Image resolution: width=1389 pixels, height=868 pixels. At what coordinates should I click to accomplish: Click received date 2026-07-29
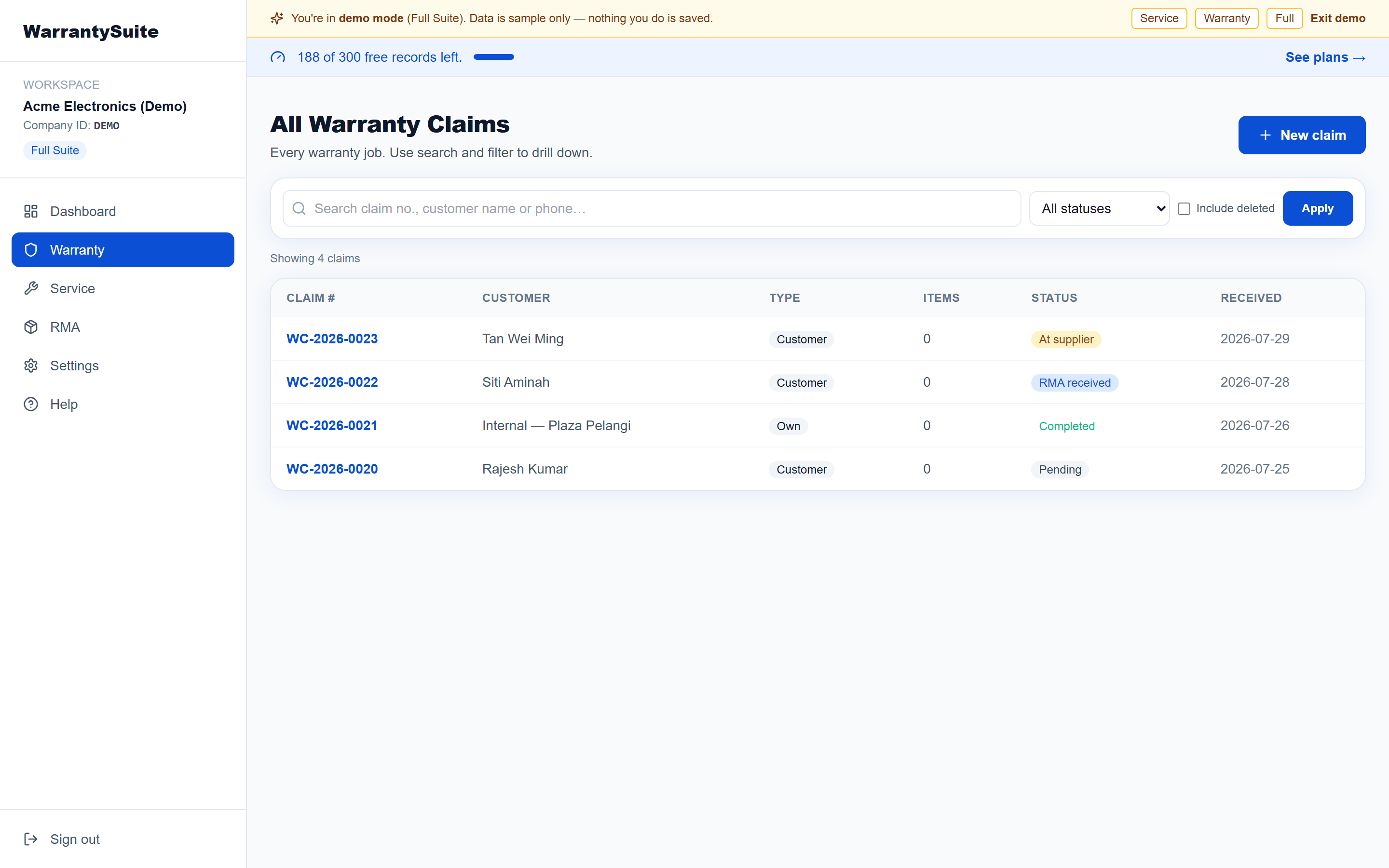1255,339
